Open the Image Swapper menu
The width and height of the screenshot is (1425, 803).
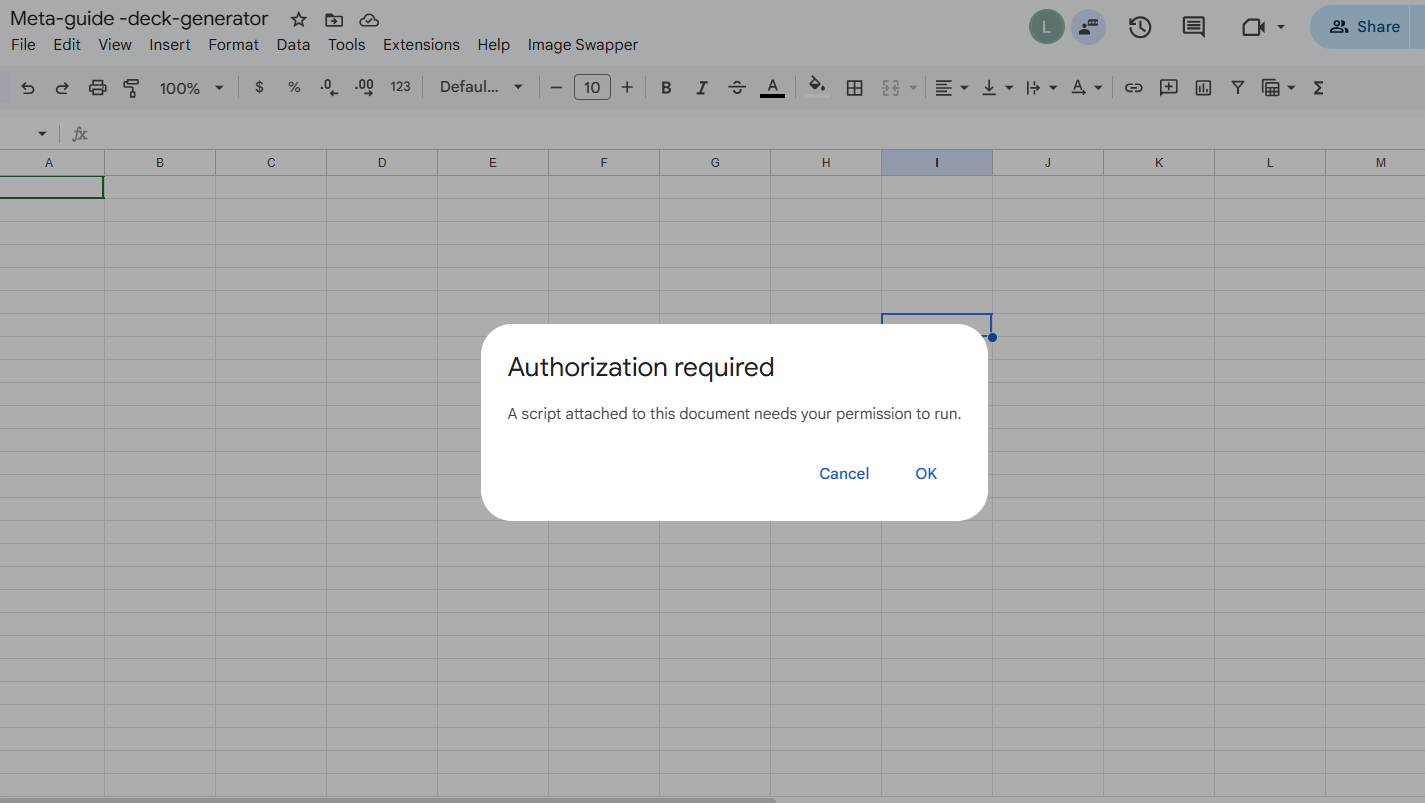pyautogui.click(x=582, y=45)
